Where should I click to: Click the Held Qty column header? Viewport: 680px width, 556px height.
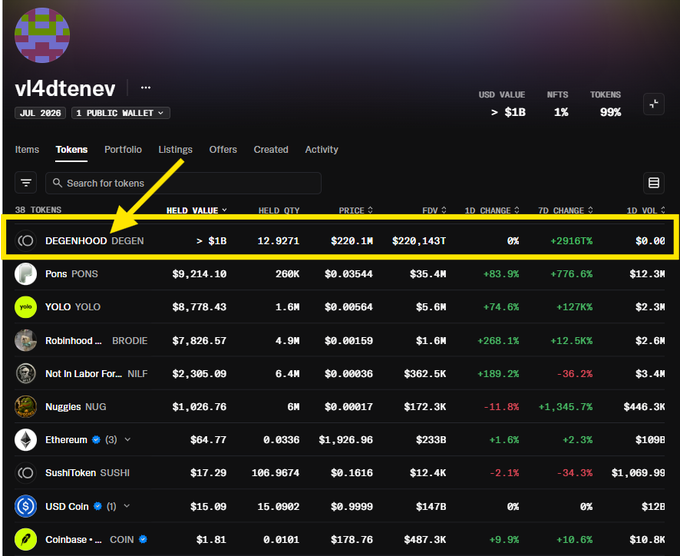tap(279, 210)
